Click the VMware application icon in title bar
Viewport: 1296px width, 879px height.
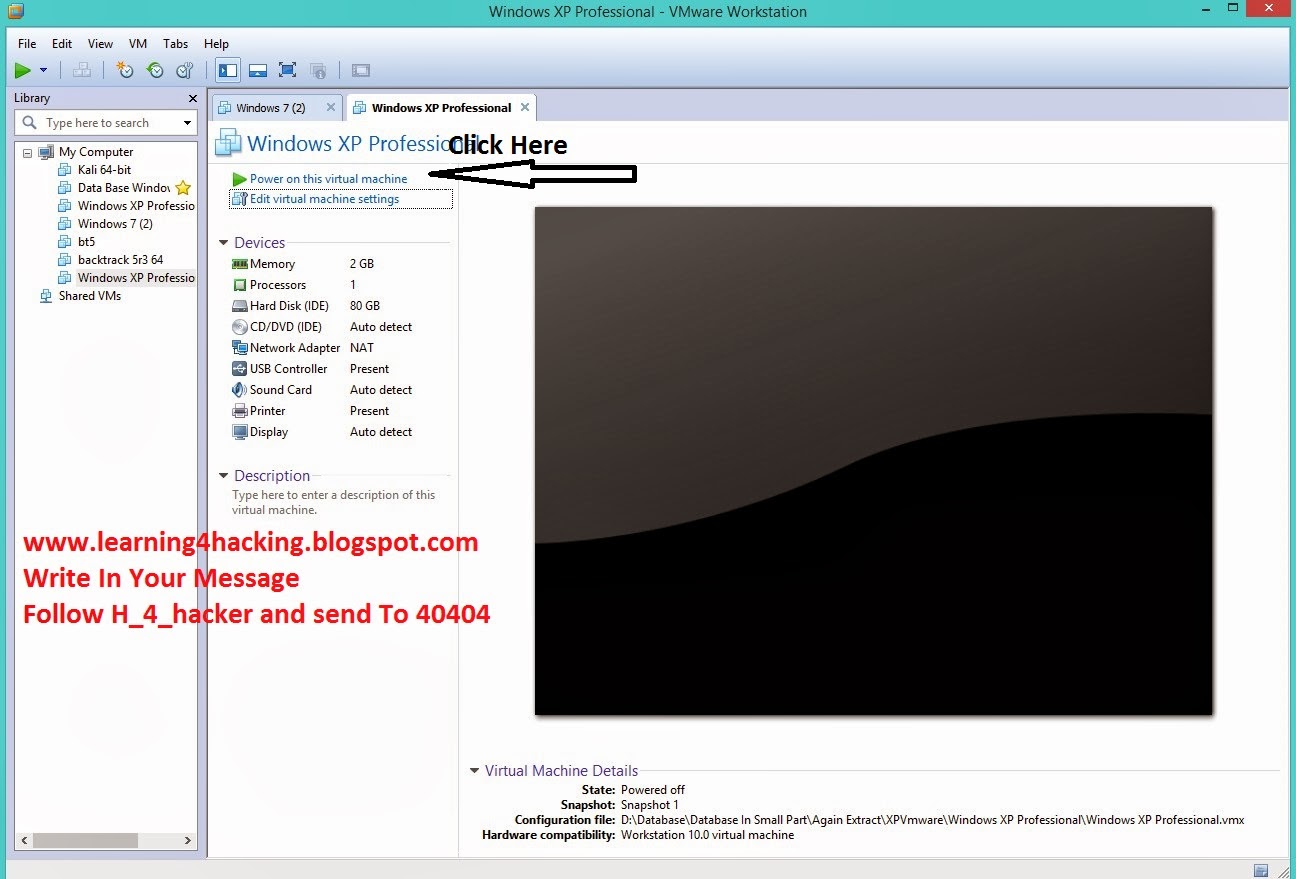pyautogui.click(x=15, y=11)
